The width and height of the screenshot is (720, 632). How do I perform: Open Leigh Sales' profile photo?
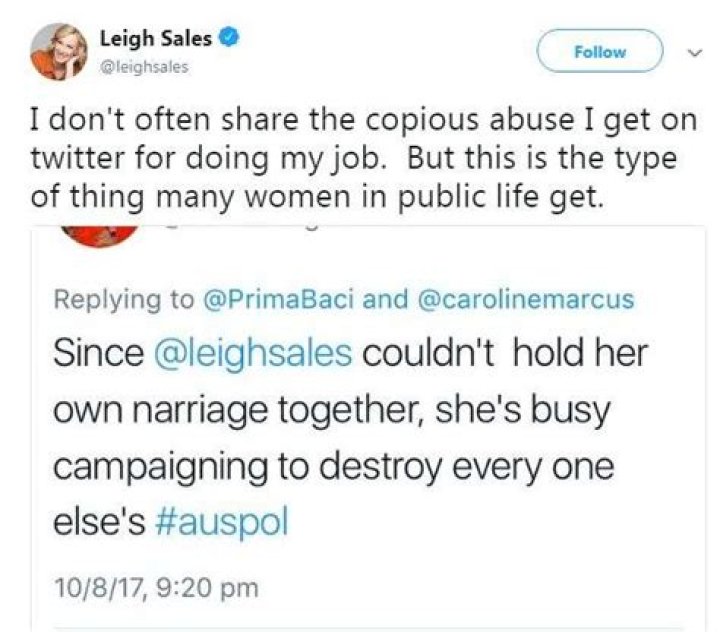[x=58, y=50]
